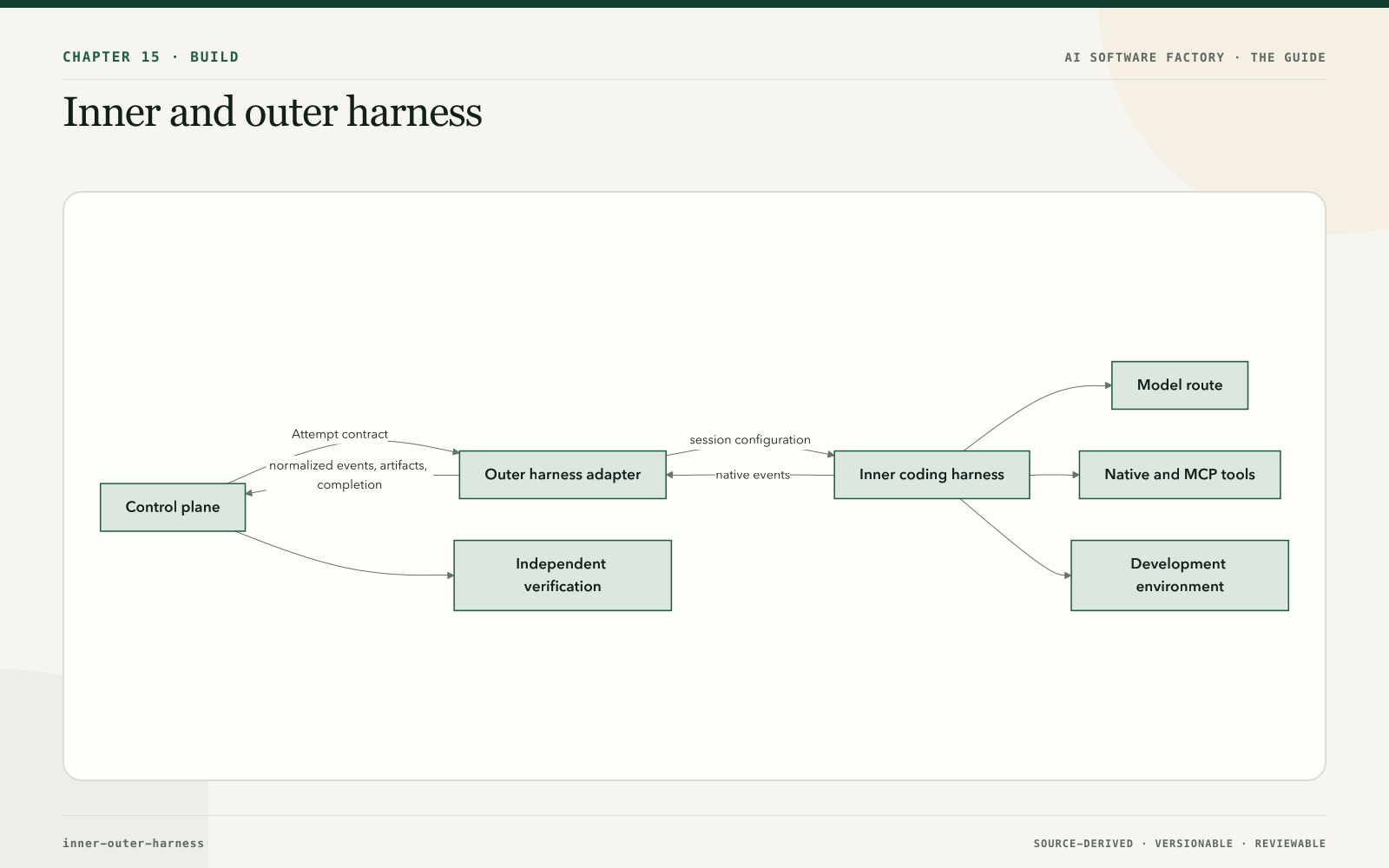The image size is (1389, 868).
Task: Select the Control plane node
Action: coord(173,507)
